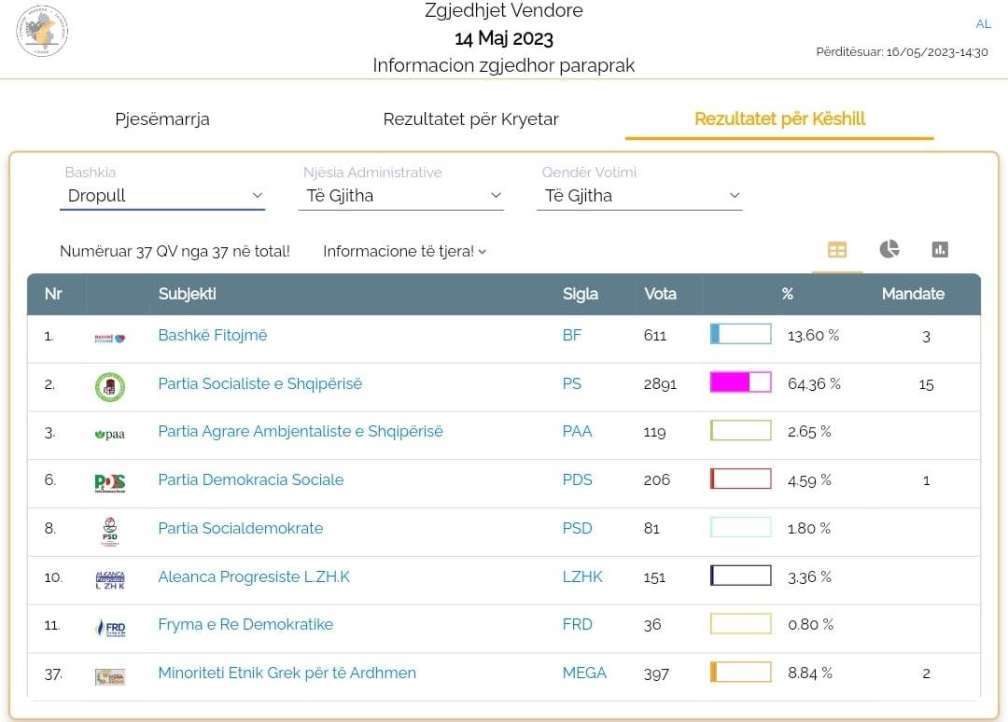Click the PSD party logo
Image resolution: width=1008 pixels, height=722 pixels.
tap(110, 530)
